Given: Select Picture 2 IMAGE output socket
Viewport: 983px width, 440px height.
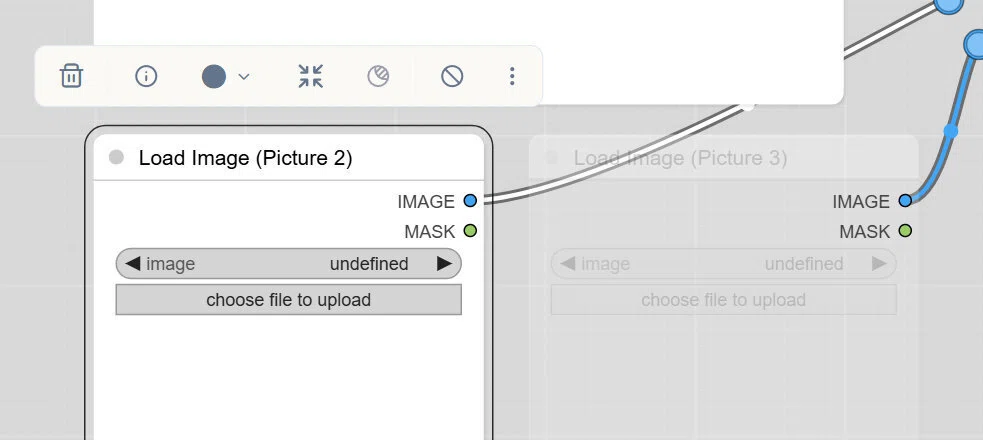Looking at the screenshot, I should click(x=470, y=201).
